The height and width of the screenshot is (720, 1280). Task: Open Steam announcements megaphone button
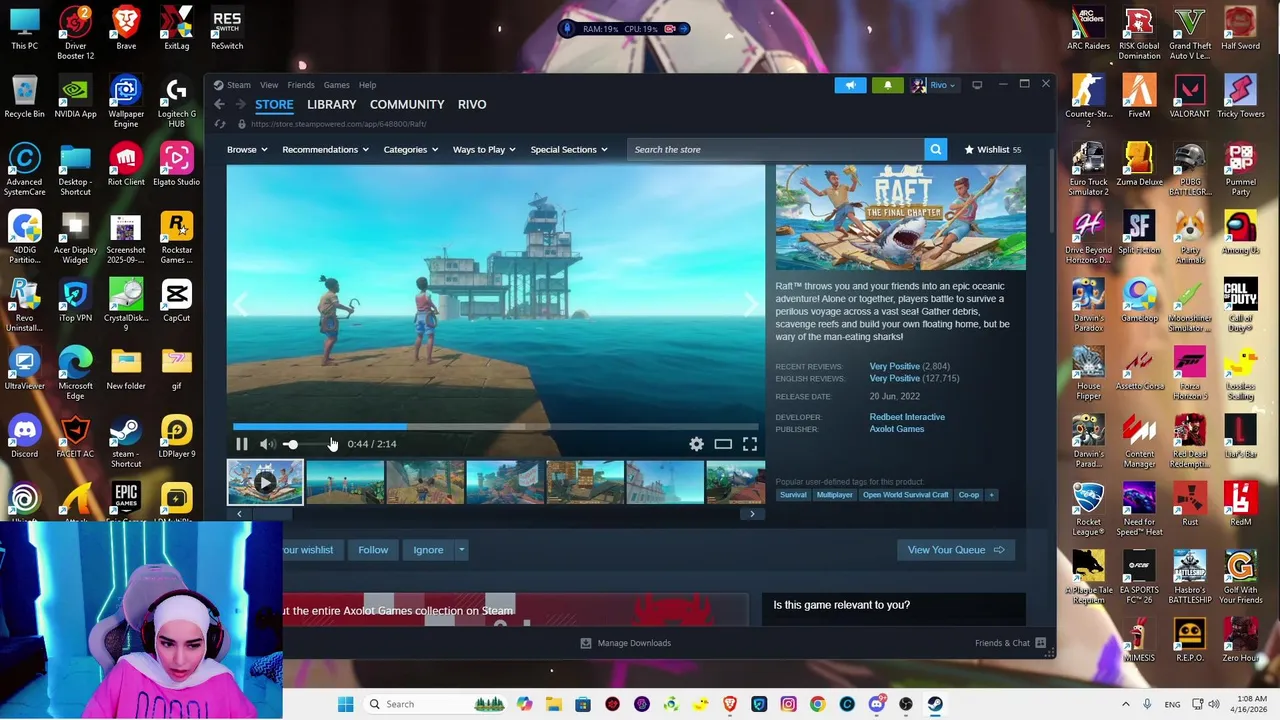[x=850, y=85]
